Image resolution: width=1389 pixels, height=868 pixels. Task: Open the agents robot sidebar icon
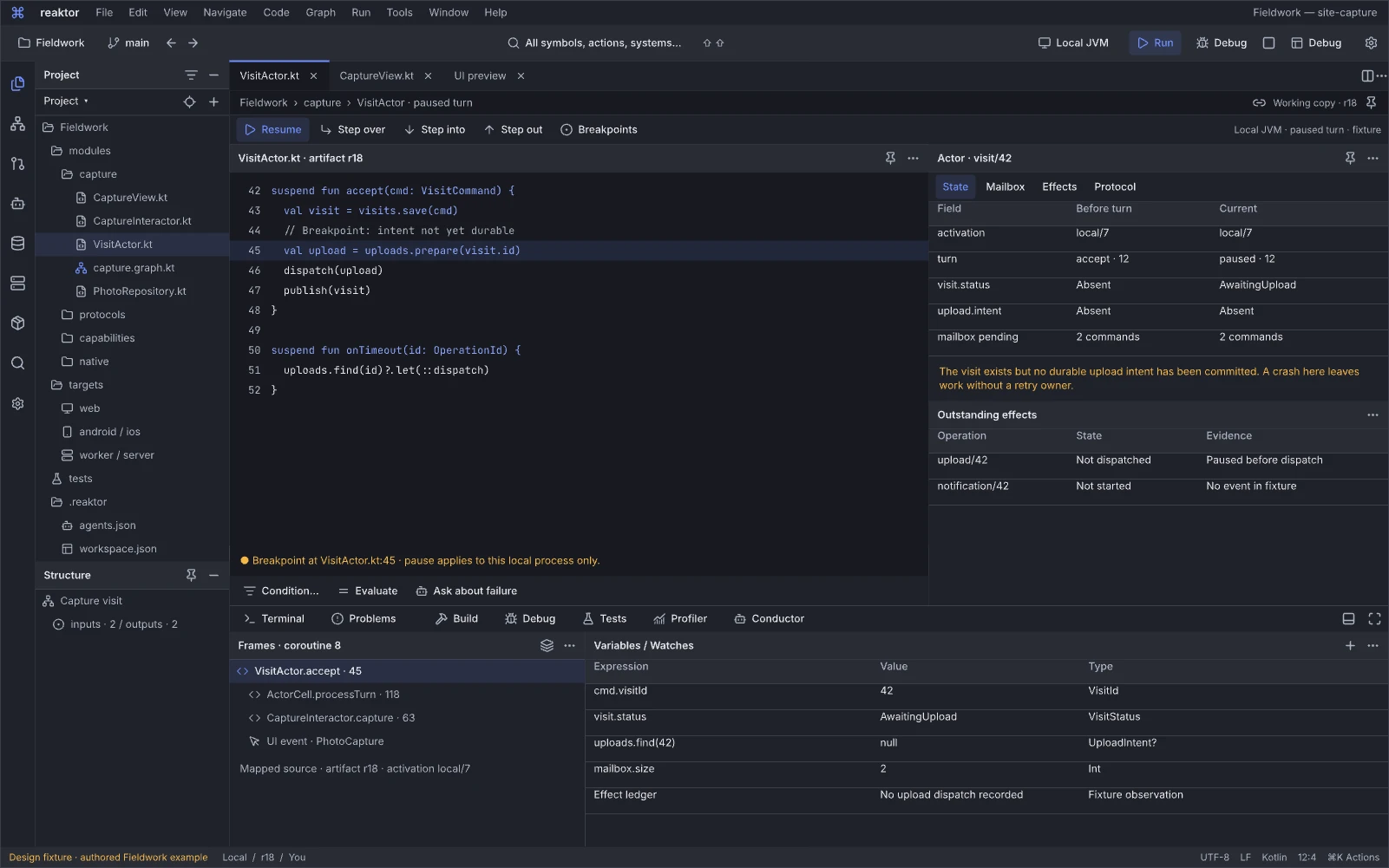[x=17, y=204]
